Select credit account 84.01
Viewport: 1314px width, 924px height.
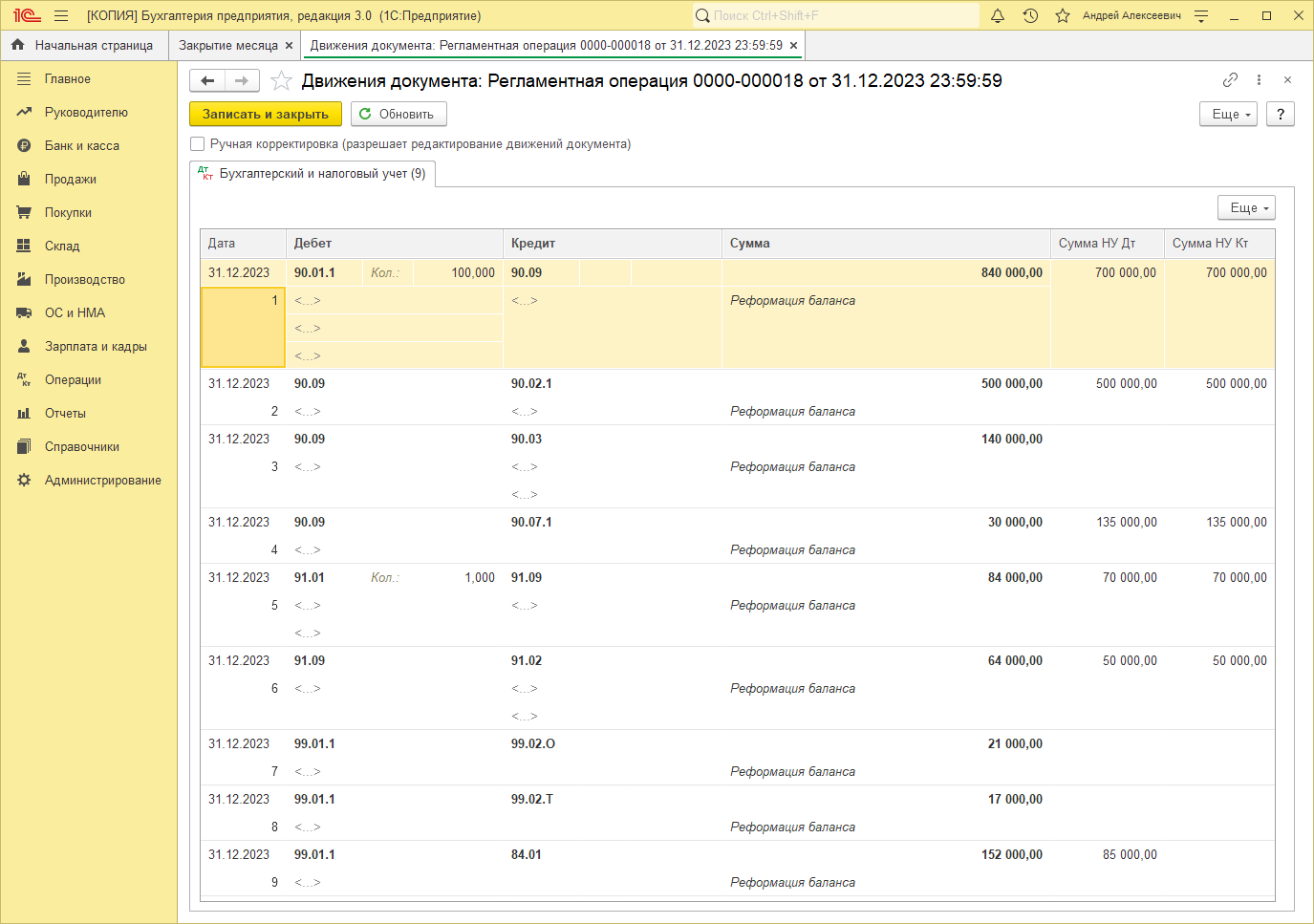point(527,855)
